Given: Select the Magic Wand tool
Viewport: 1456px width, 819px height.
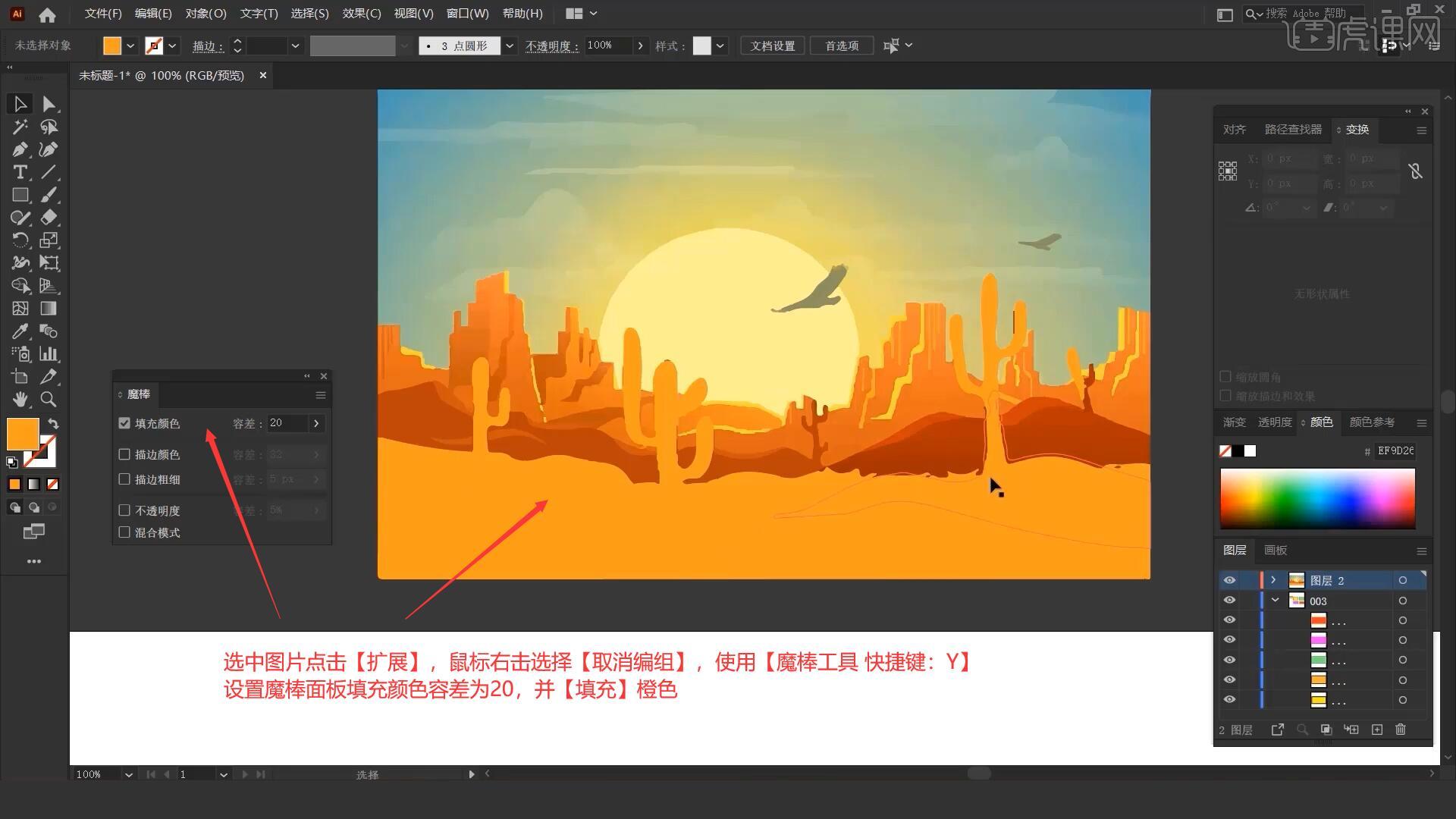Looking at the screenshot, I should (19, 126).
